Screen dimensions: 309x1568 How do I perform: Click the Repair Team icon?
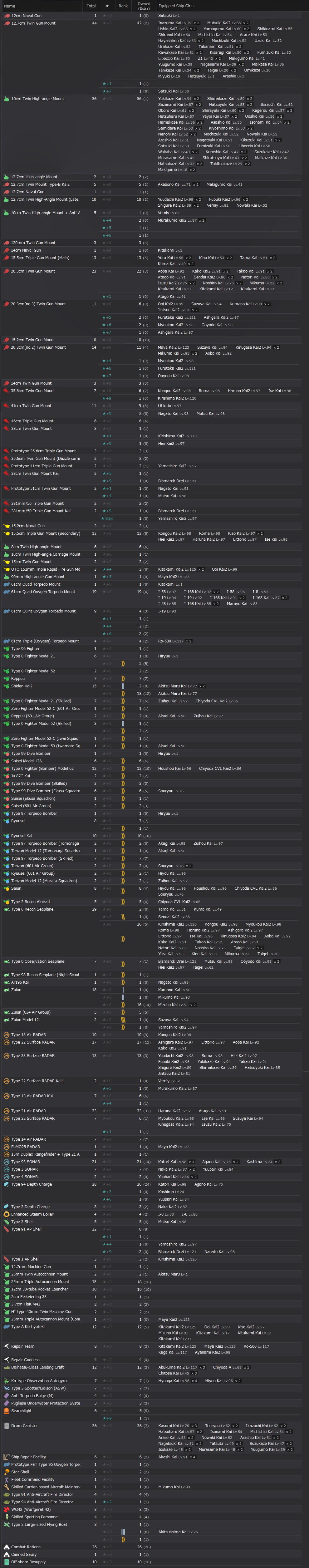coord(7,1346)
